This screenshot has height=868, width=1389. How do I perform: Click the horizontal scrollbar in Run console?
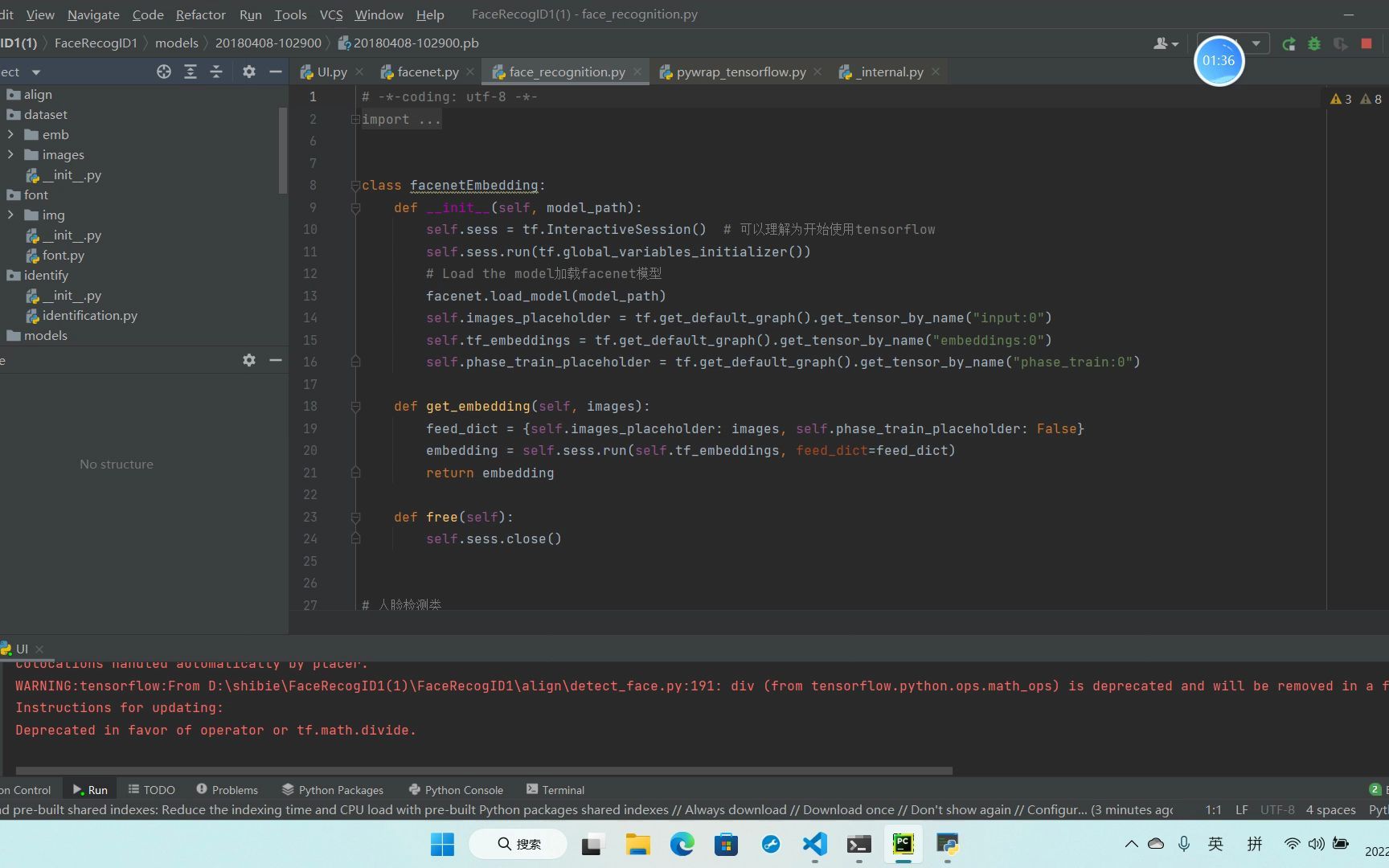pyautogui.click(x=483, y=770)
